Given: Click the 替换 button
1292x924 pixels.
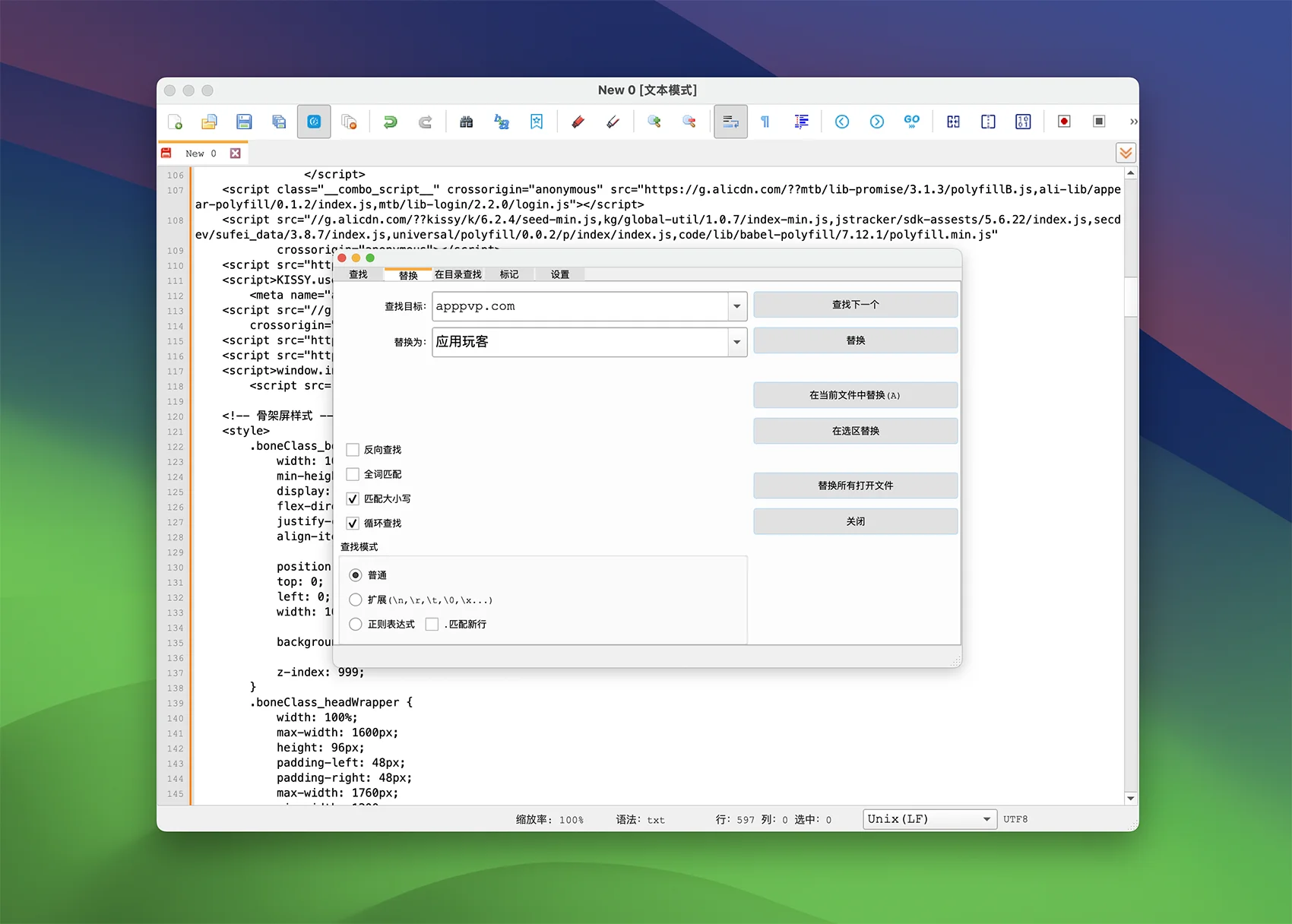Looking at the screenshot, I should [856, 340].
